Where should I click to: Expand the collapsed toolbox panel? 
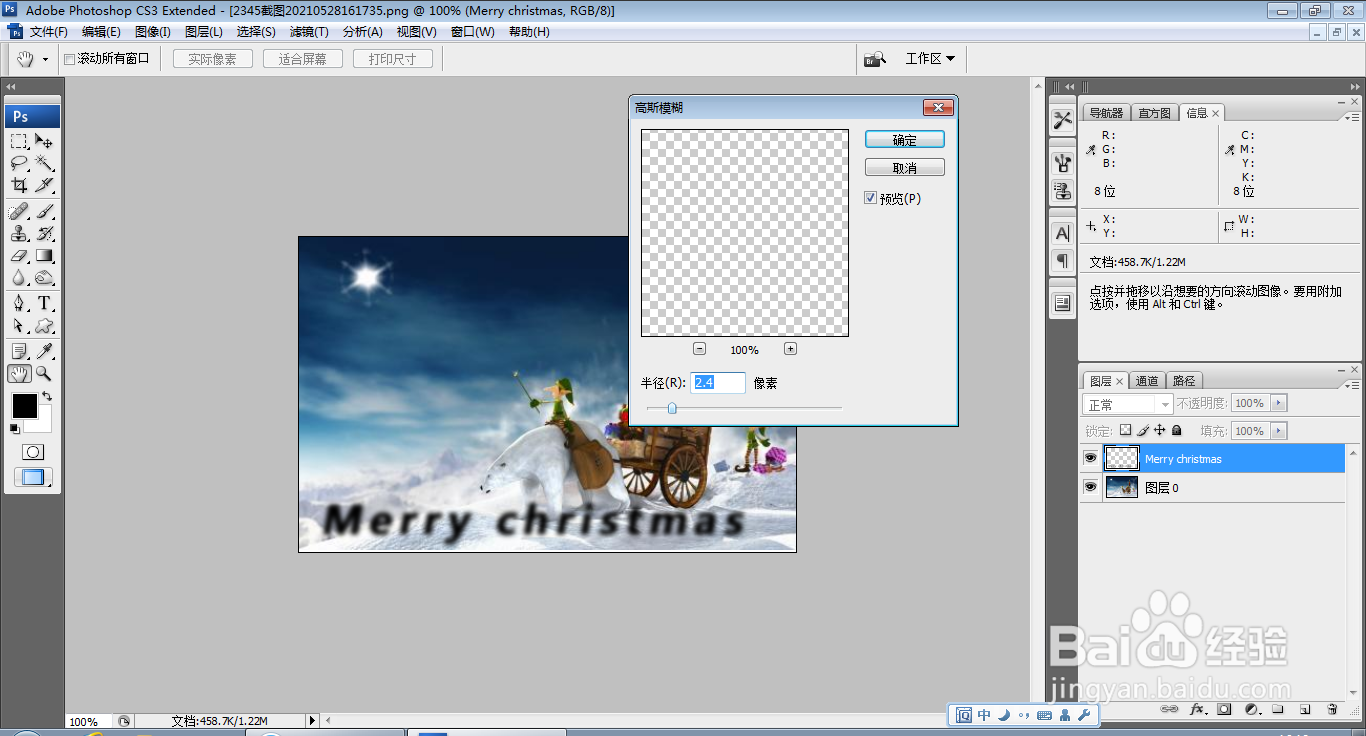(11, 87)
